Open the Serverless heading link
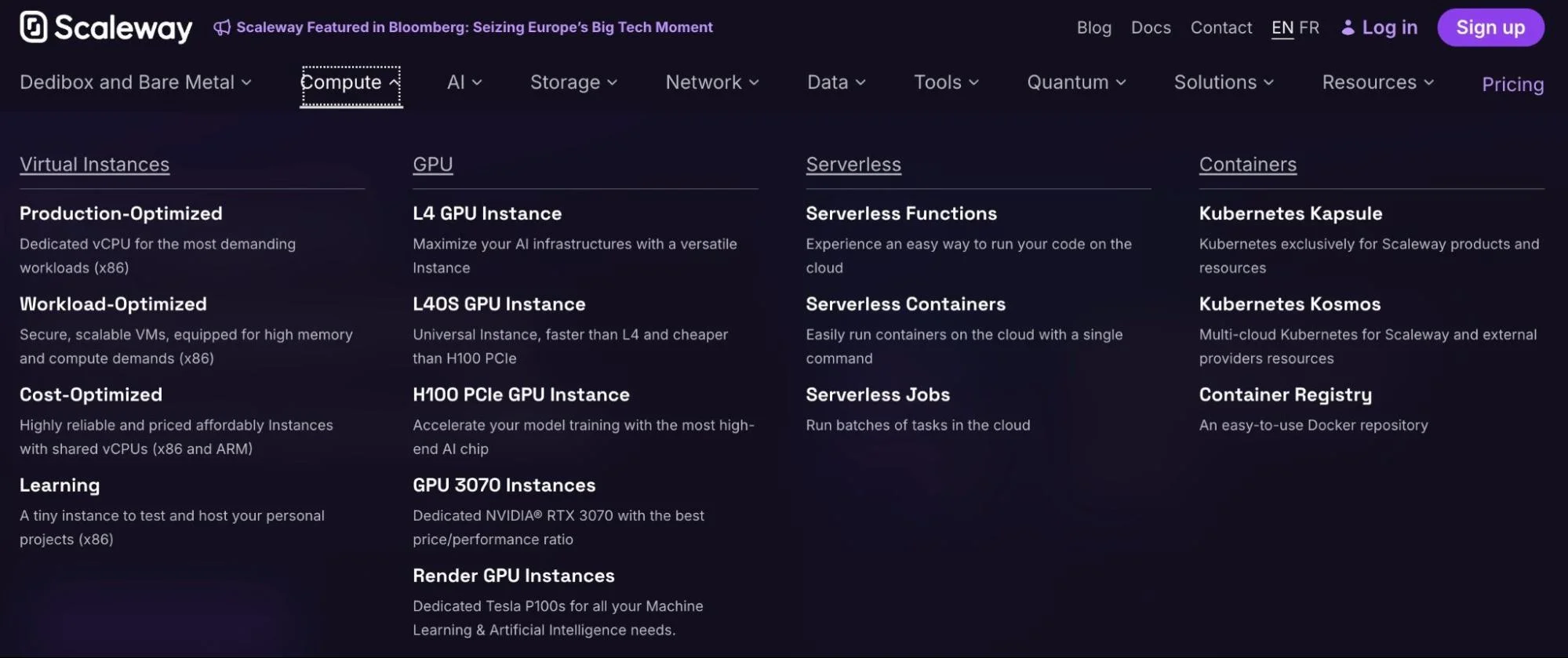The image size is (1568, 658). click(853, 165)
